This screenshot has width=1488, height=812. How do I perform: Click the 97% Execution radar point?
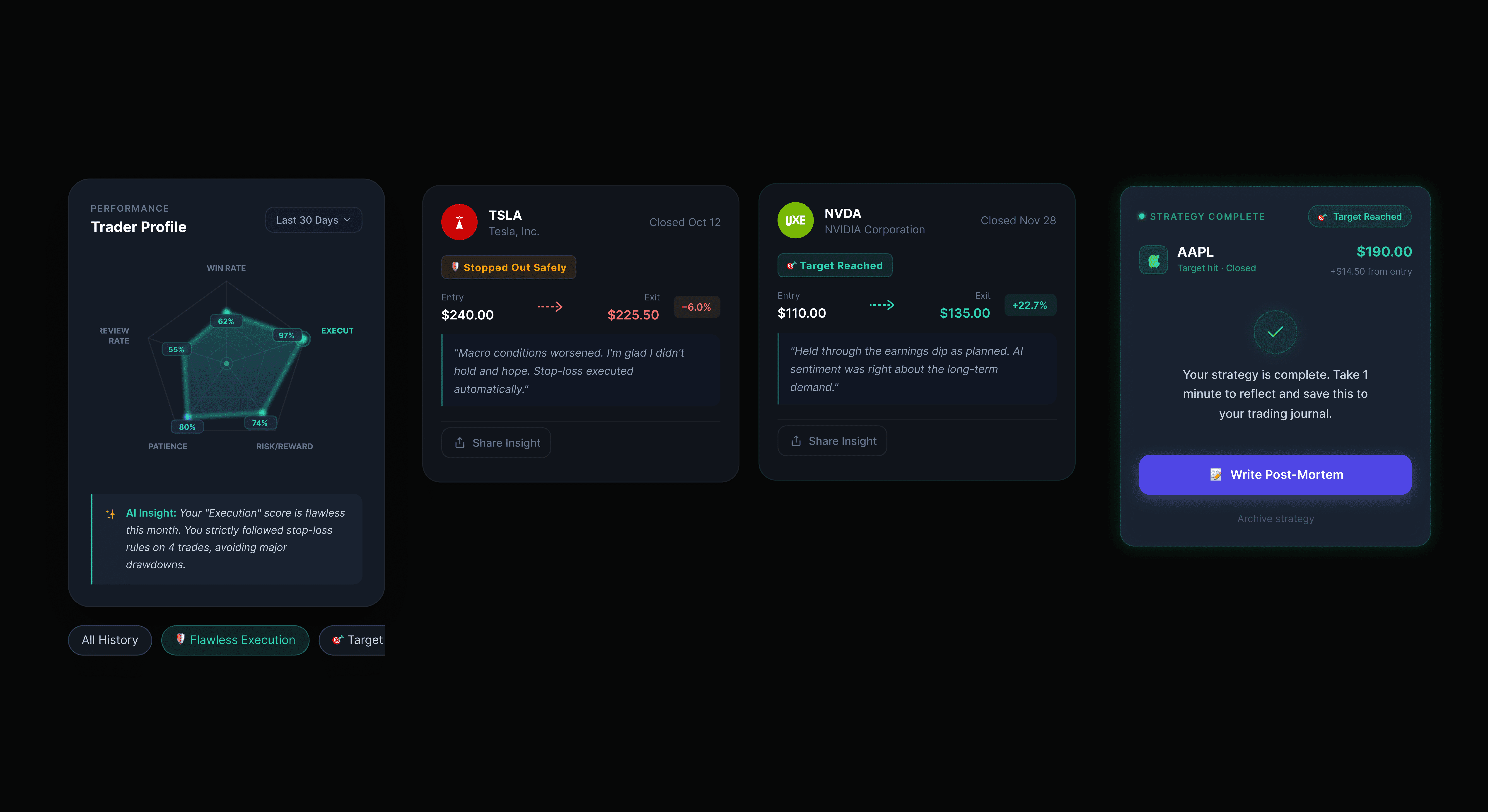click(303, 339)
